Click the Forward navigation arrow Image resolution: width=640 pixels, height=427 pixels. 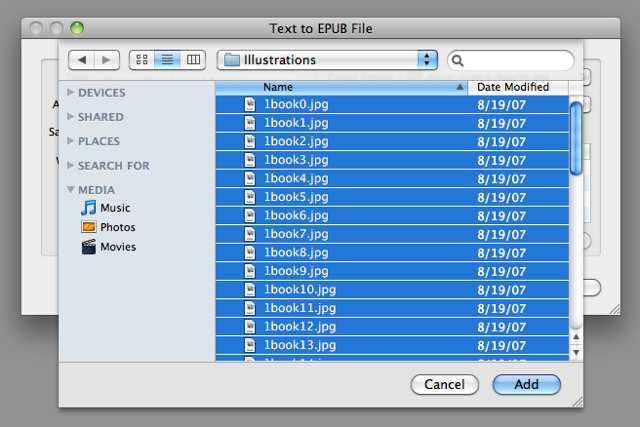pyautogui.click(x=107, y=60)
